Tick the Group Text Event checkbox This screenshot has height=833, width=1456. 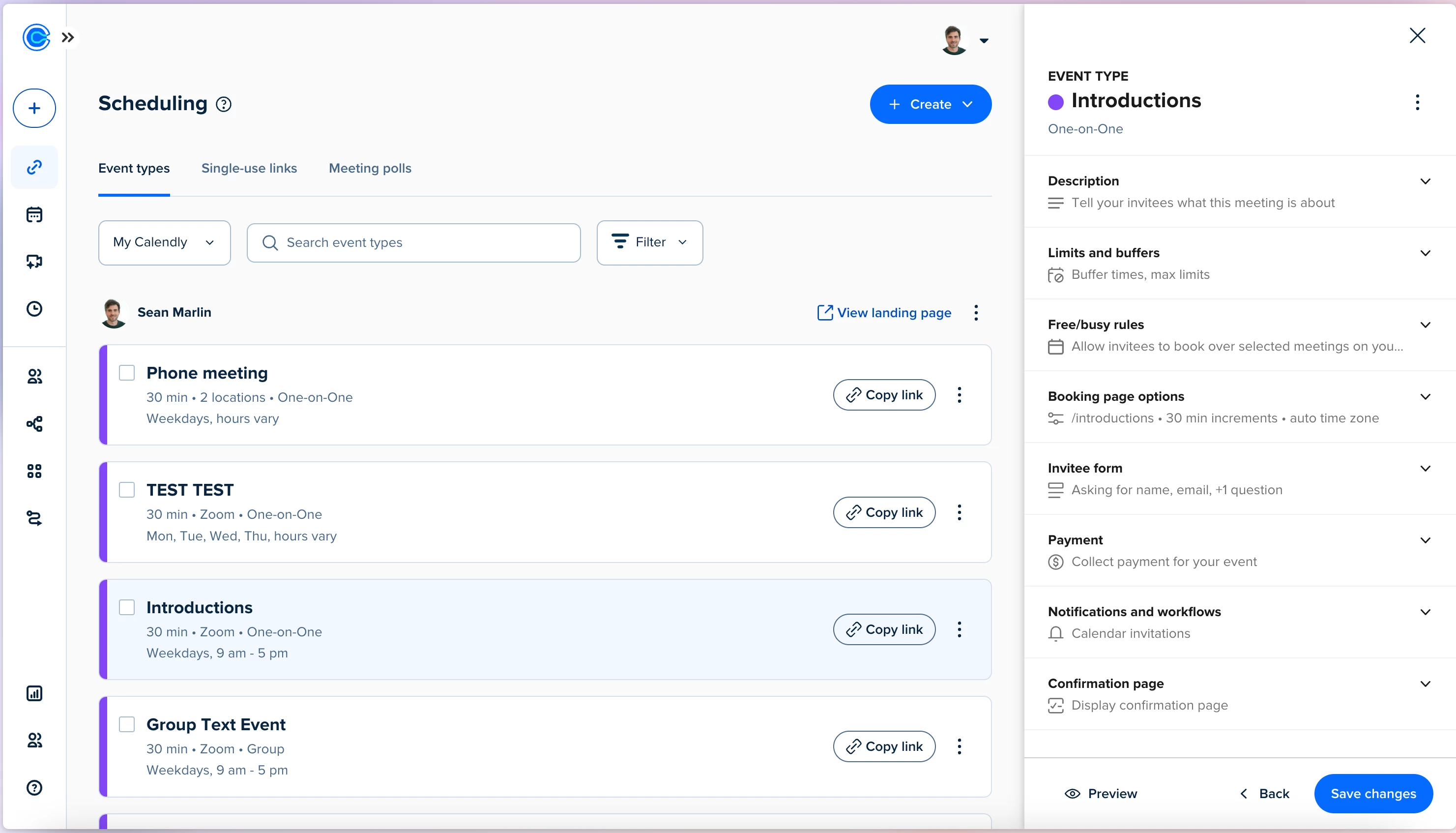pyautogui.click(x=127, y=724)
